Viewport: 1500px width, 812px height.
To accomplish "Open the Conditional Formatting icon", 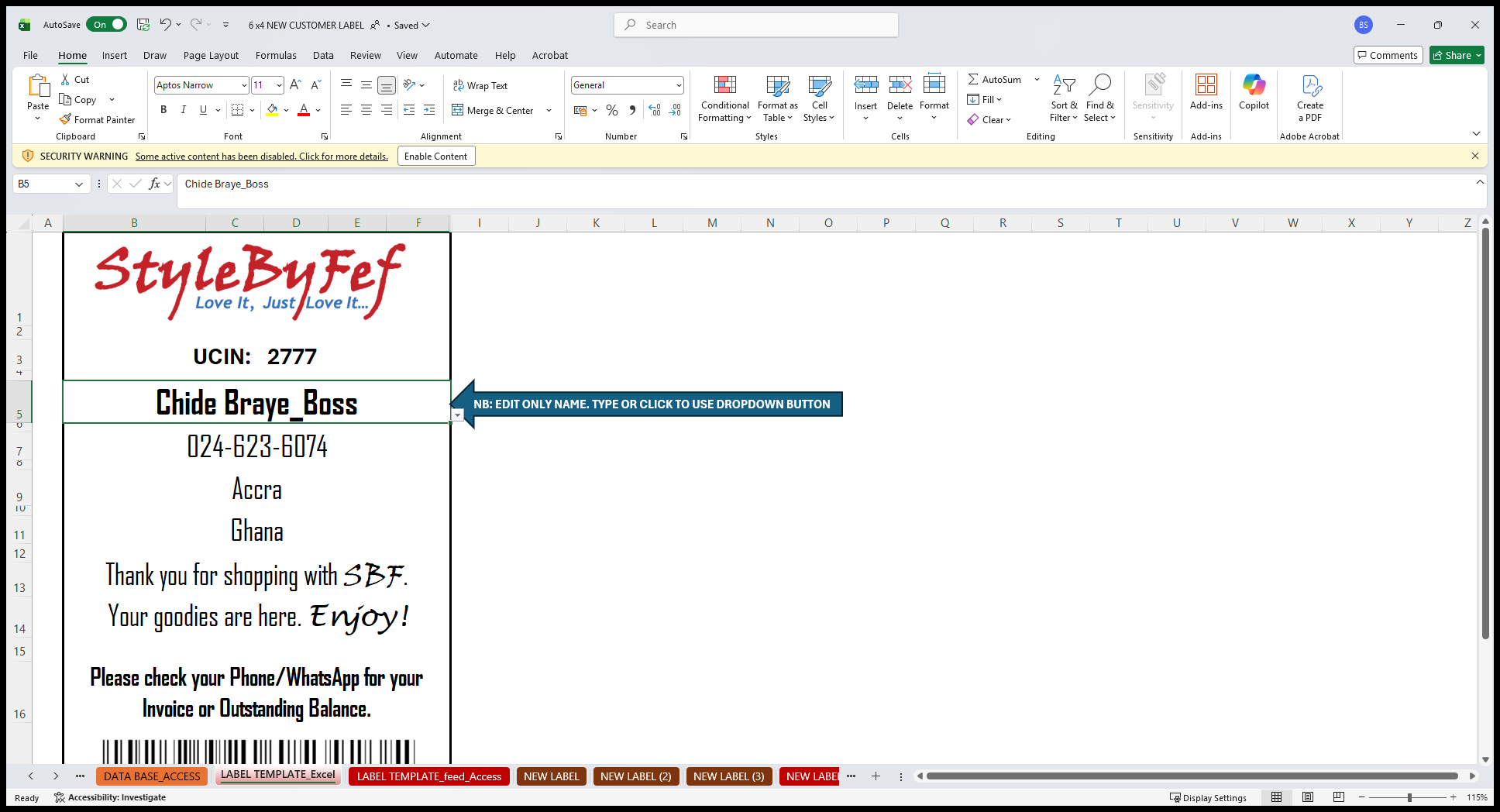I will (x=724, y=86).
